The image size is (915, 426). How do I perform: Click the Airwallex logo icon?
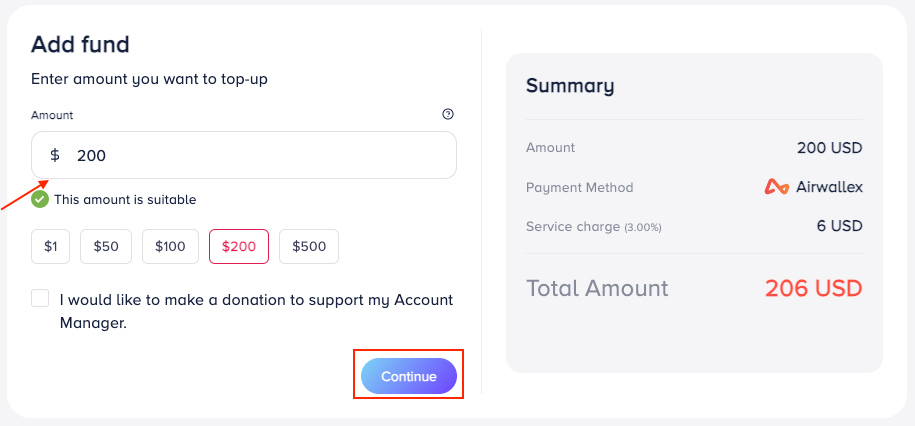click(777, 187)
